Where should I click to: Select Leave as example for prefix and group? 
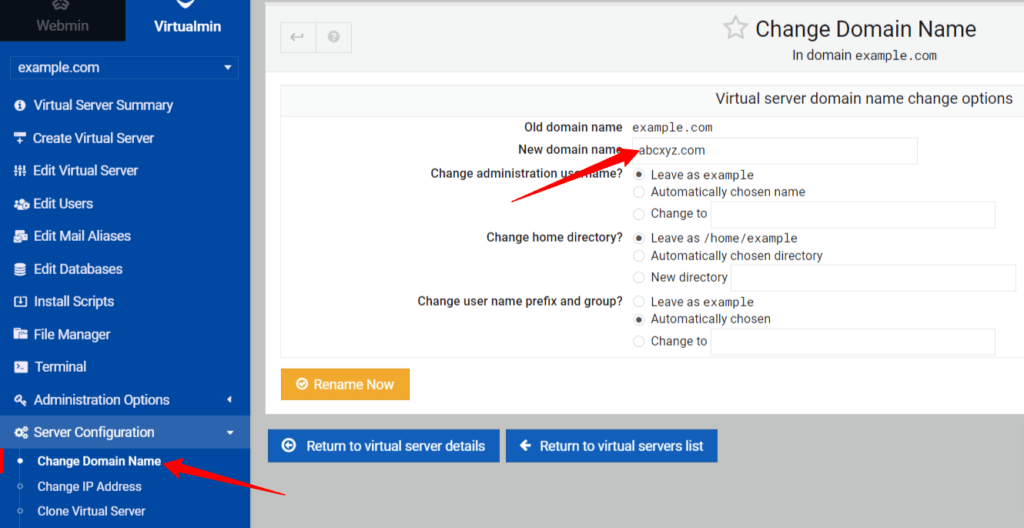tap(639, 302)
